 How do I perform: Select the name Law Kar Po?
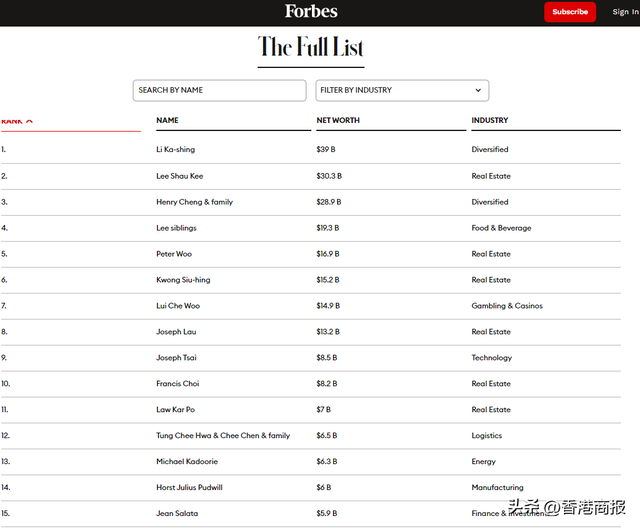(x=176, y=409)
